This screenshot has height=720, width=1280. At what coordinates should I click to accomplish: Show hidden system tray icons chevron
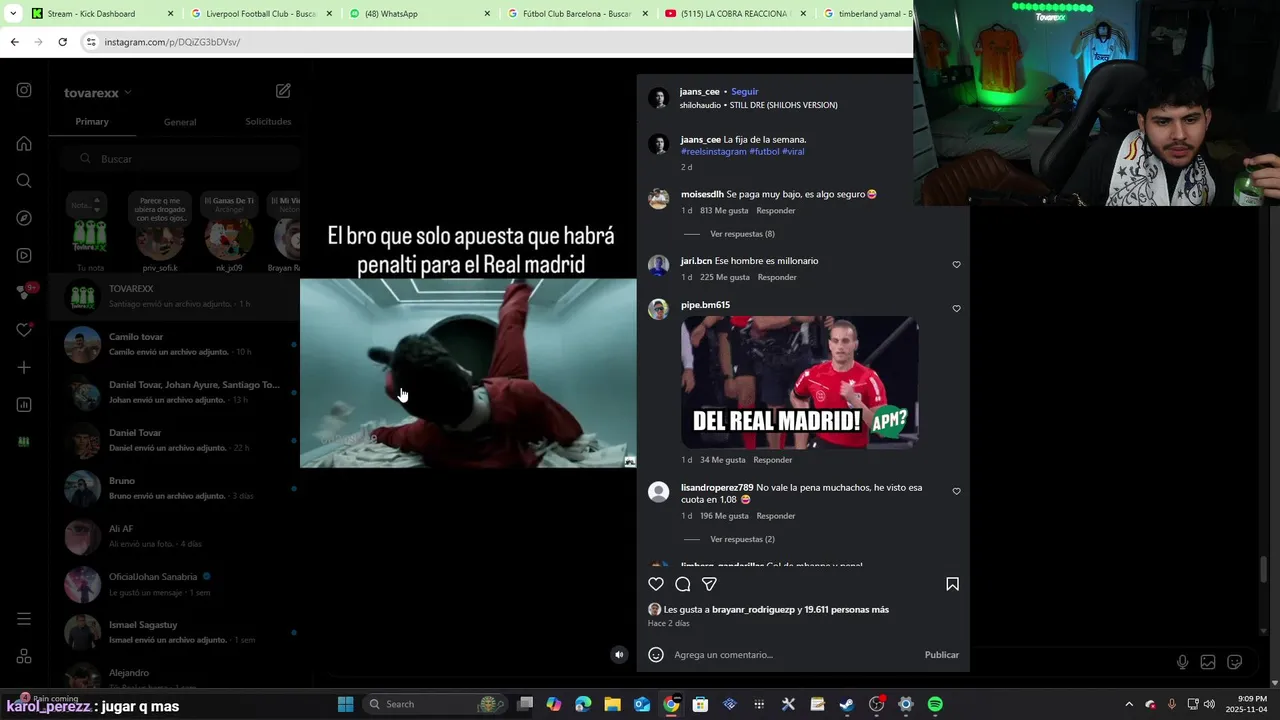coord(1129,704)
